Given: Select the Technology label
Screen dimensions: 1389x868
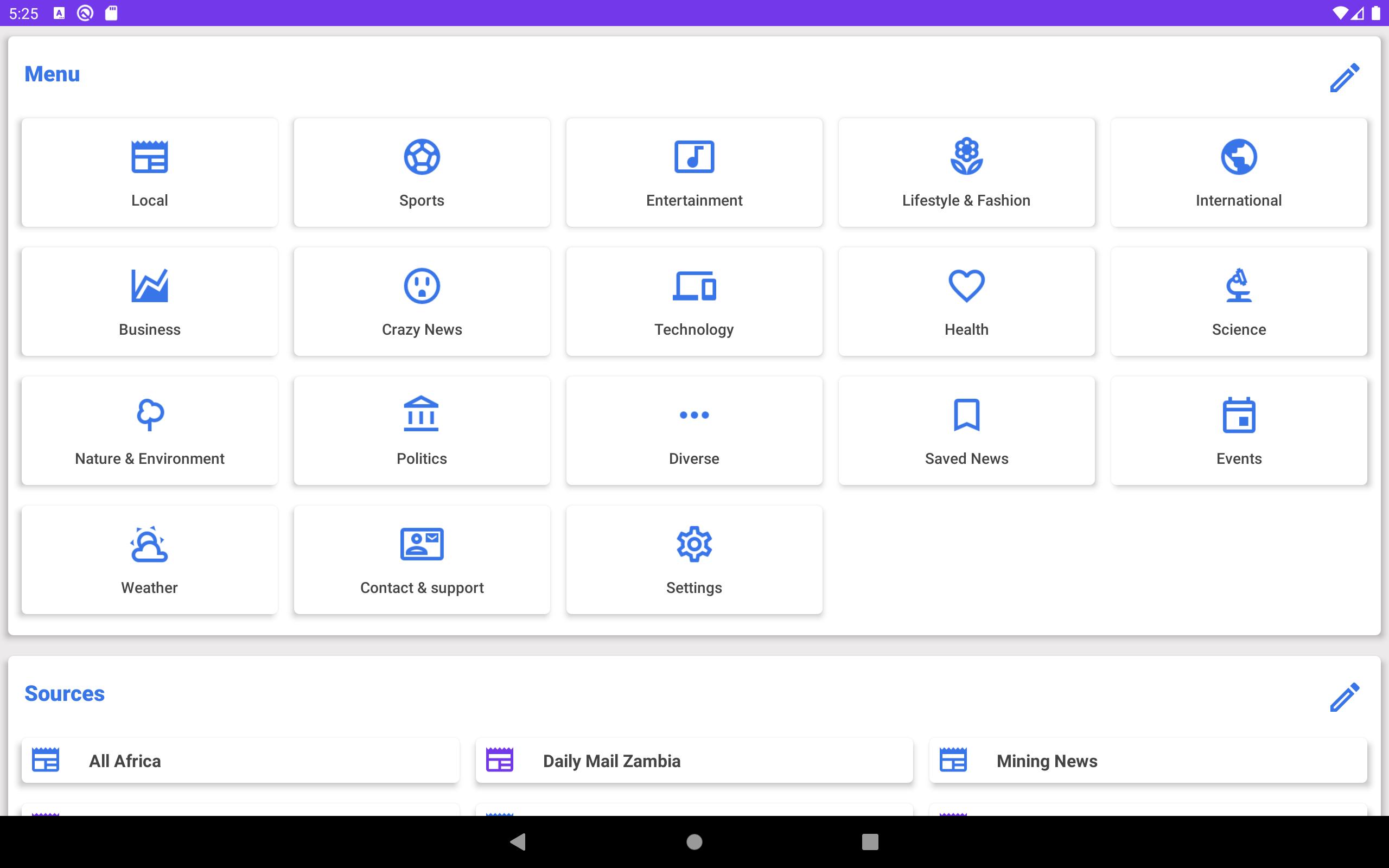Looking at the screenshot, I should coord(694,329).
